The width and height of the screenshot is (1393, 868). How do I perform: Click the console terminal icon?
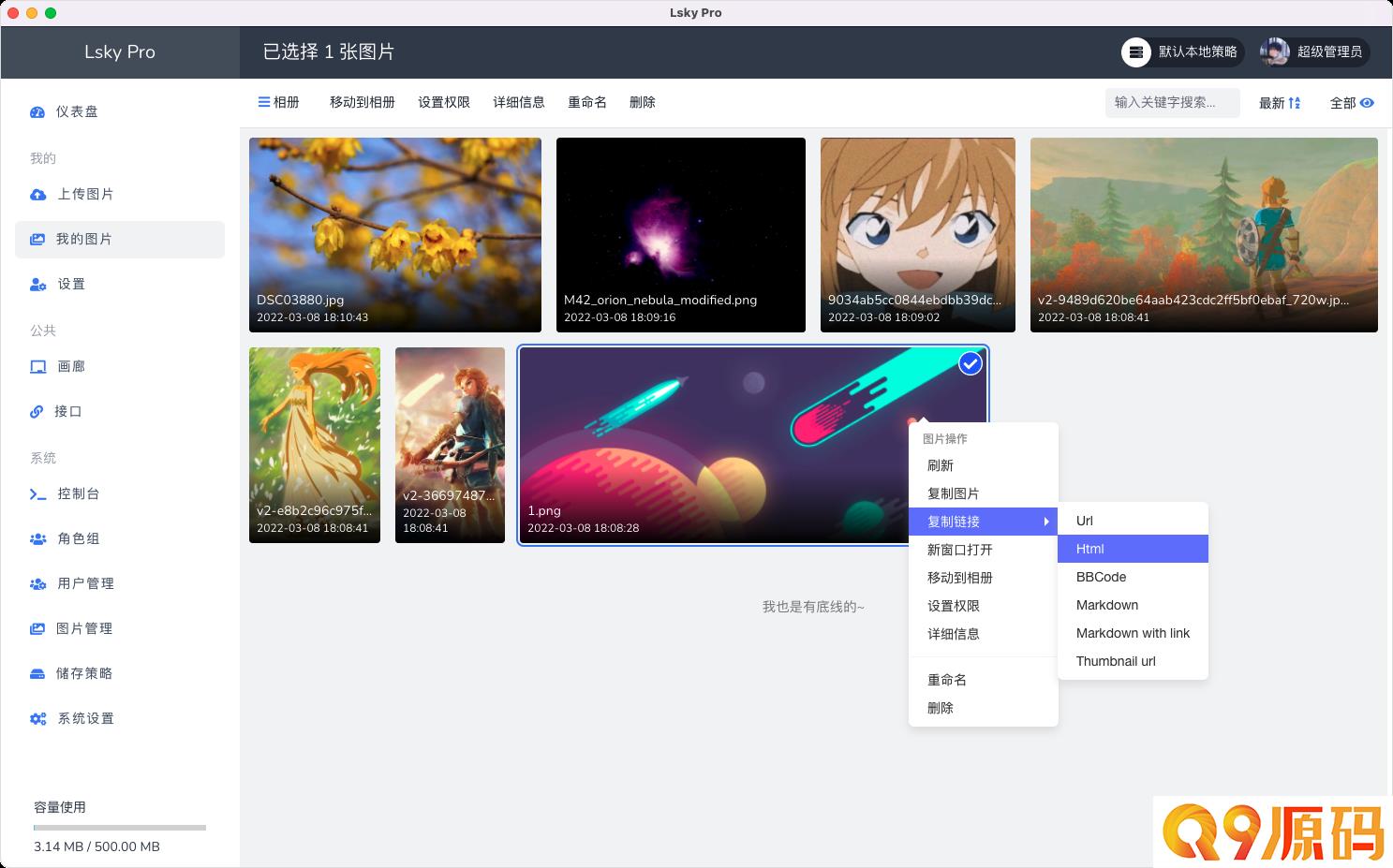(37, 494)
